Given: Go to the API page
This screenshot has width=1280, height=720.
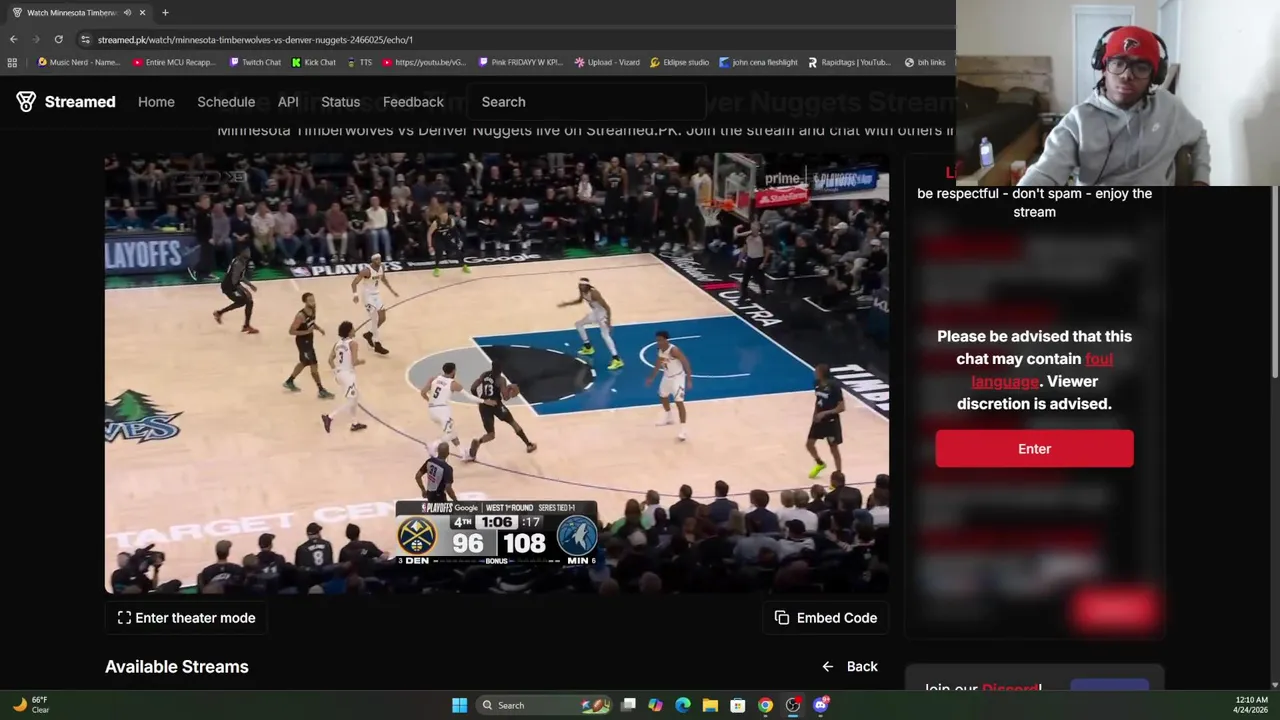Looking at the screenshot, I should pos(288,102).
